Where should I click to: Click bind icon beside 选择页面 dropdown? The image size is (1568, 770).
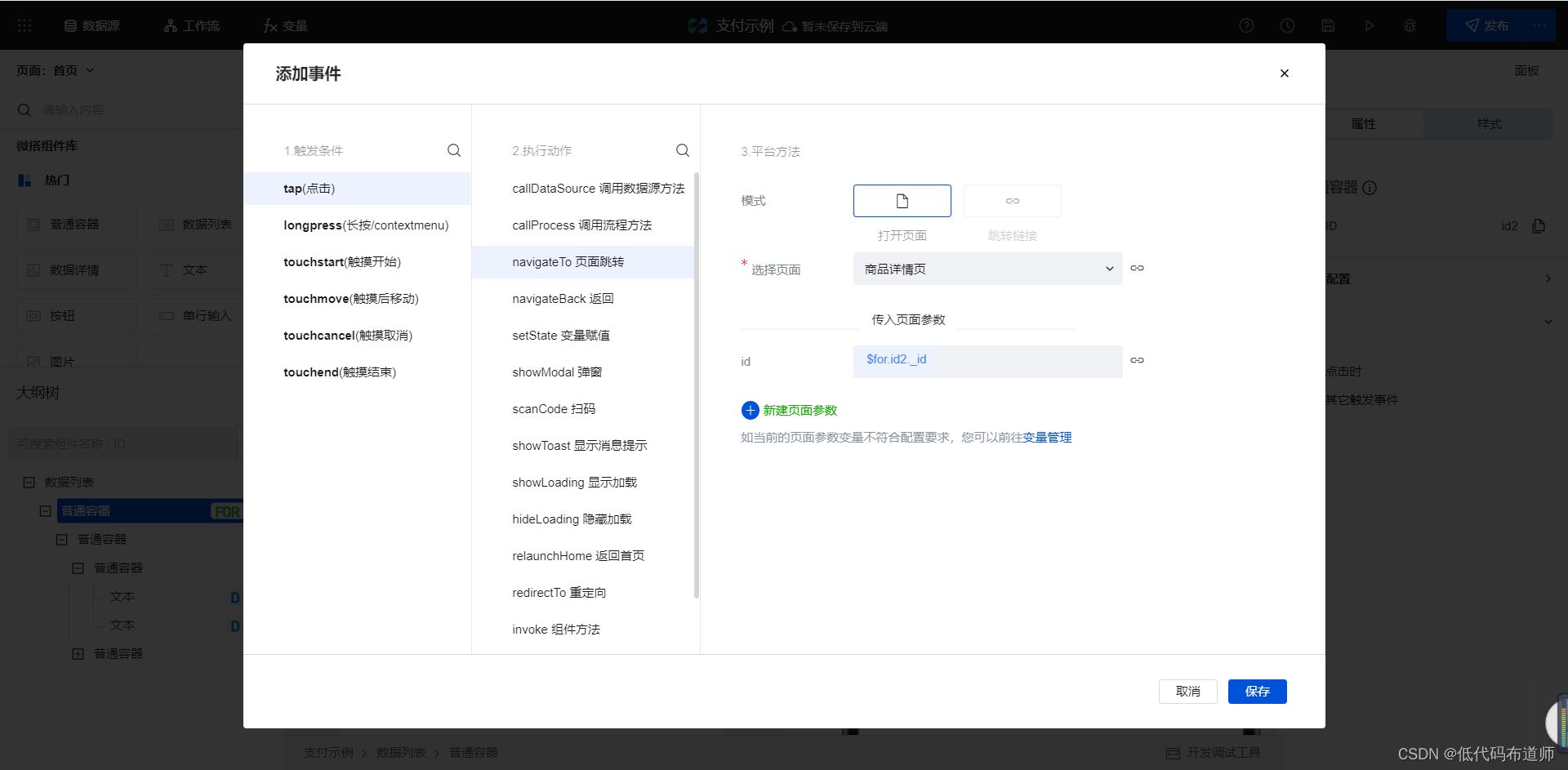click(1137, 268)
